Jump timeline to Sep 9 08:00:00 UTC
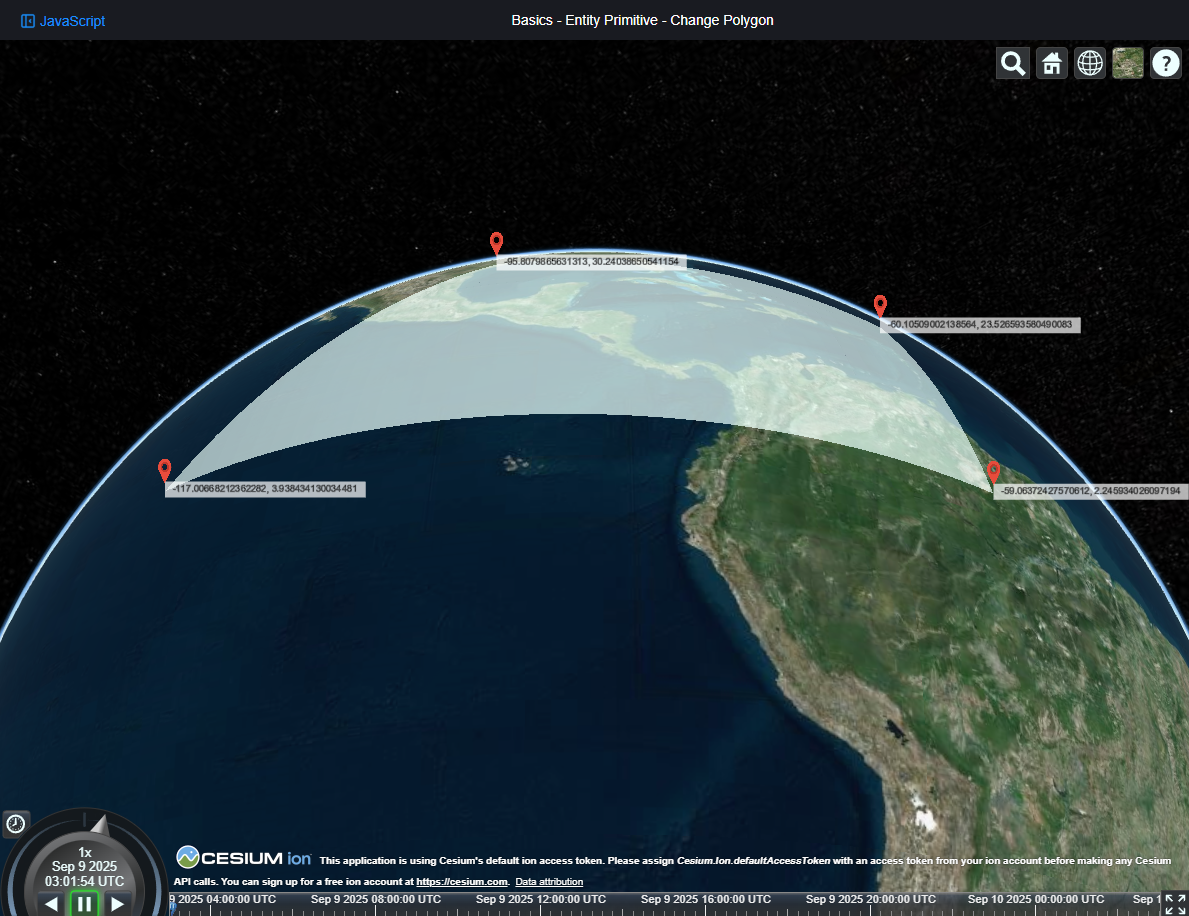The height and width of the screenshot is (916, 1189). (x=375, y=899)
